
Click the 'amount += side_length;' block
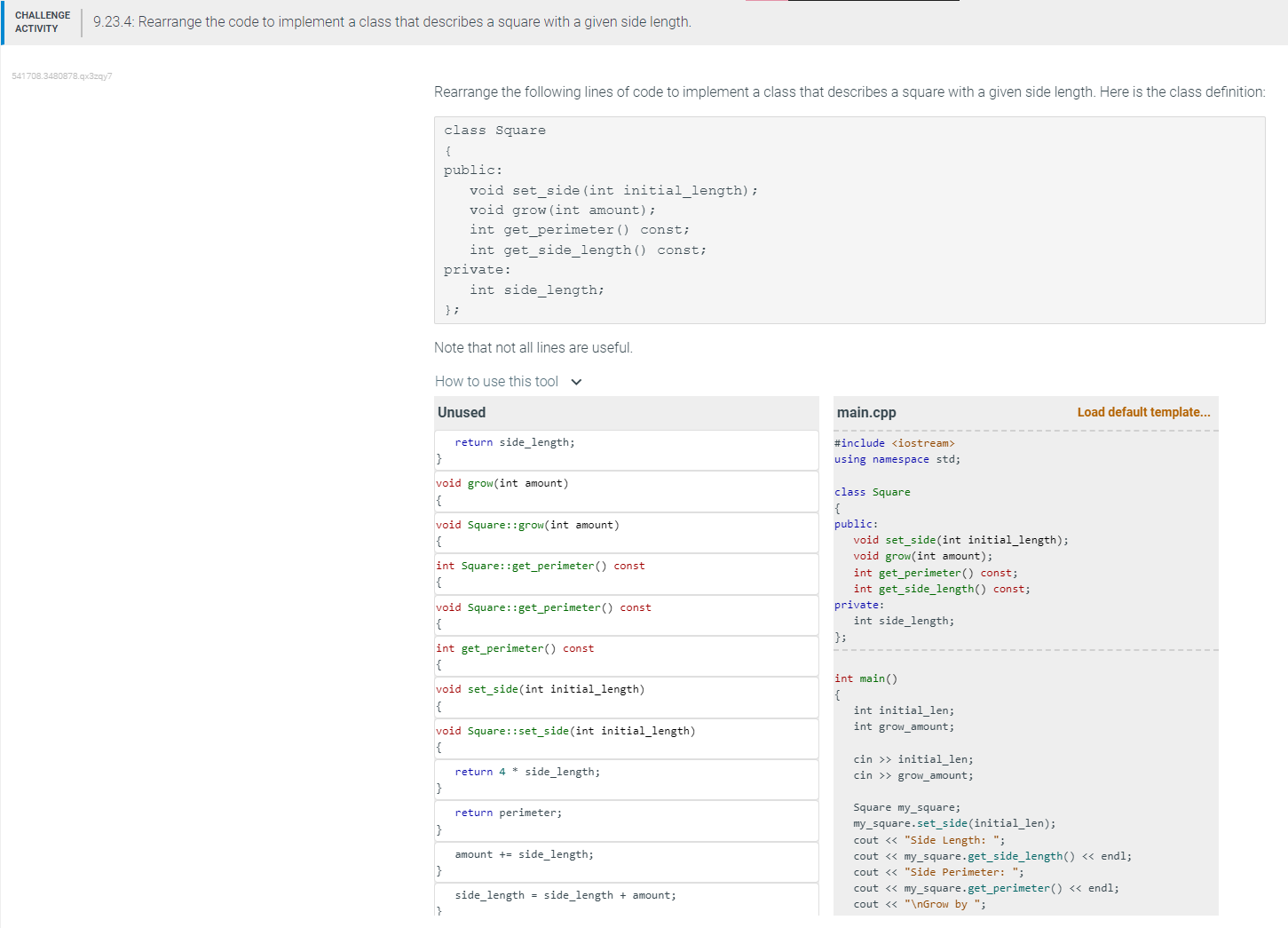coord(626,862)
